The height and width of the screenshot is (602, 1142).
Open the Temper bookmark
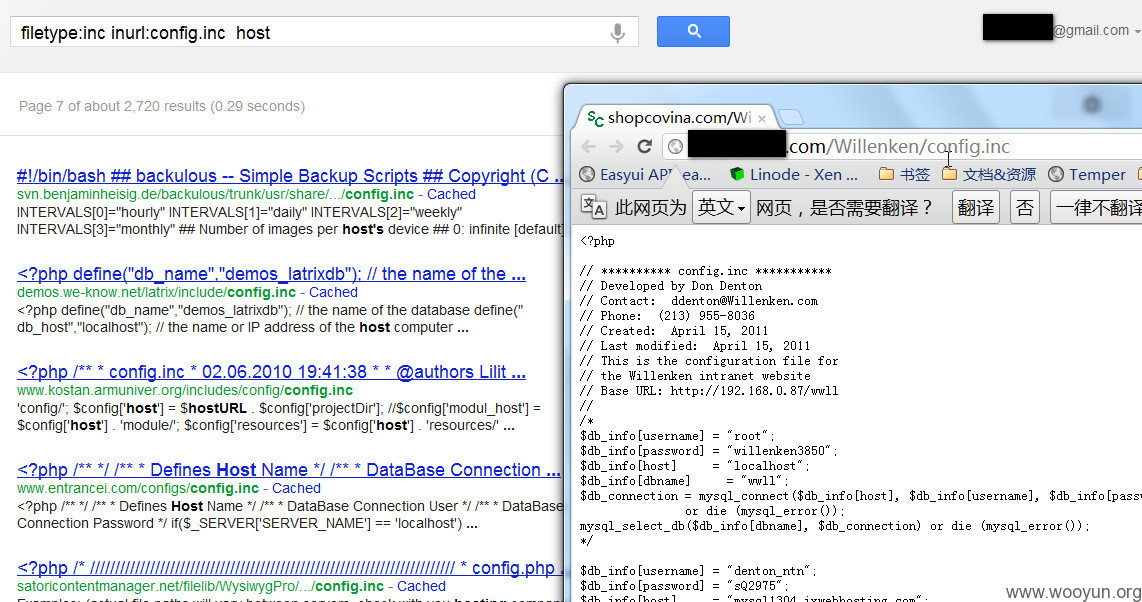[1087, 175]
